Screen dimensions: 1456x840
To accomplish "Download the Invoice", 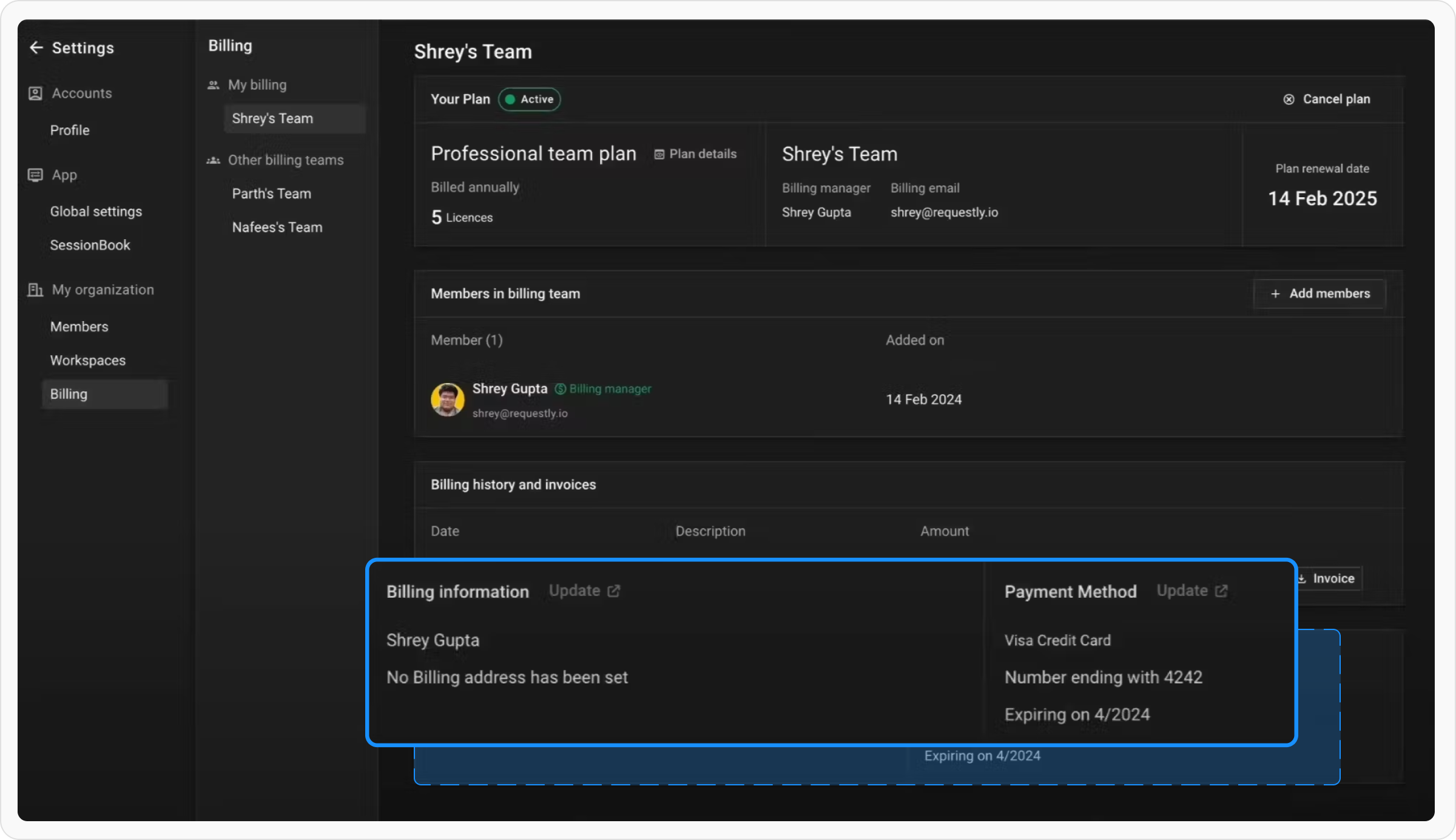I will (1332, 578).
